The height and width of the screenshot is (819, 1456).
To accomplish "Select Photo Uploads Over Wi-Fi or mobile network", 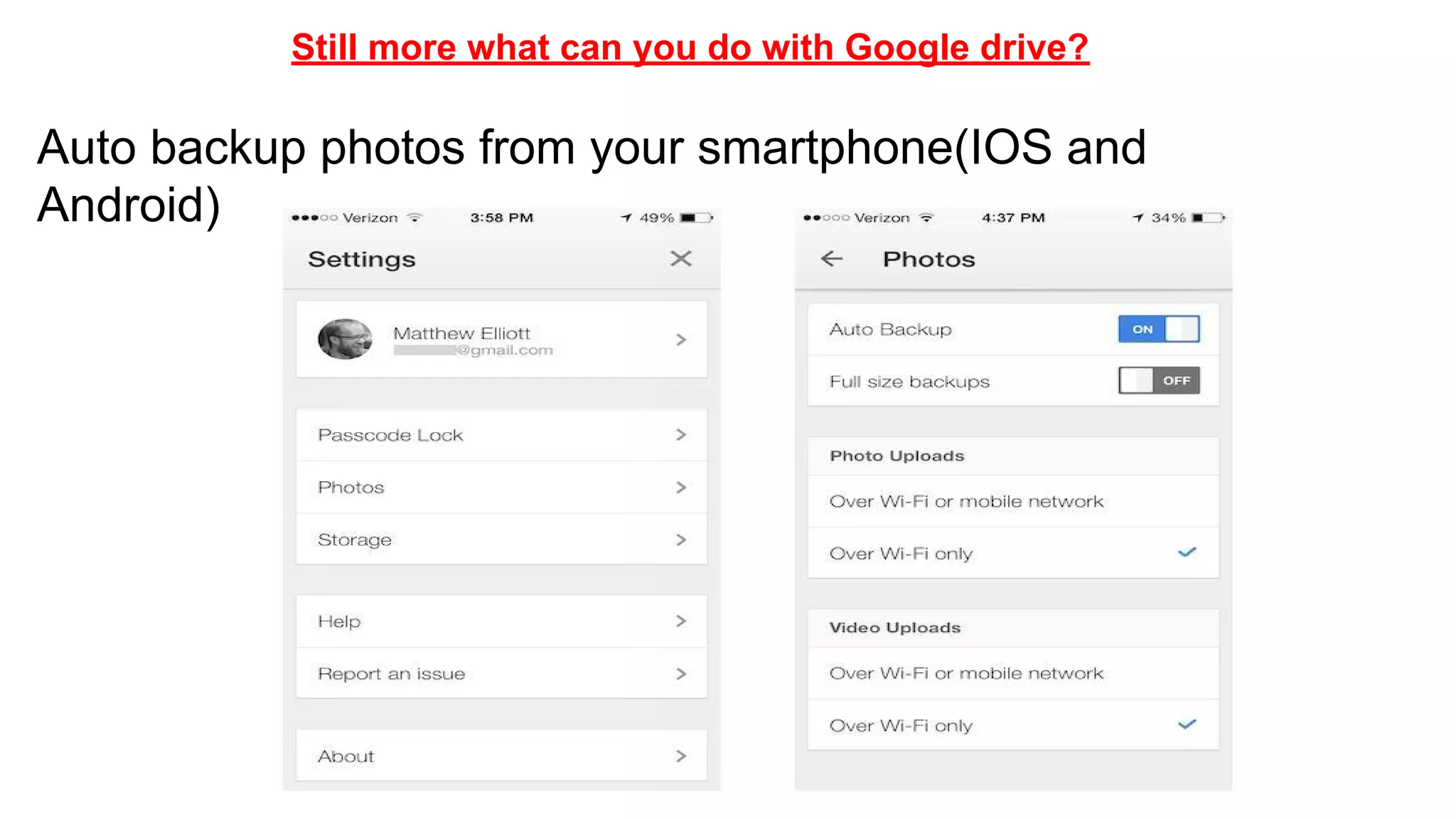I will pyautogui.click(x=1013, y=501).
